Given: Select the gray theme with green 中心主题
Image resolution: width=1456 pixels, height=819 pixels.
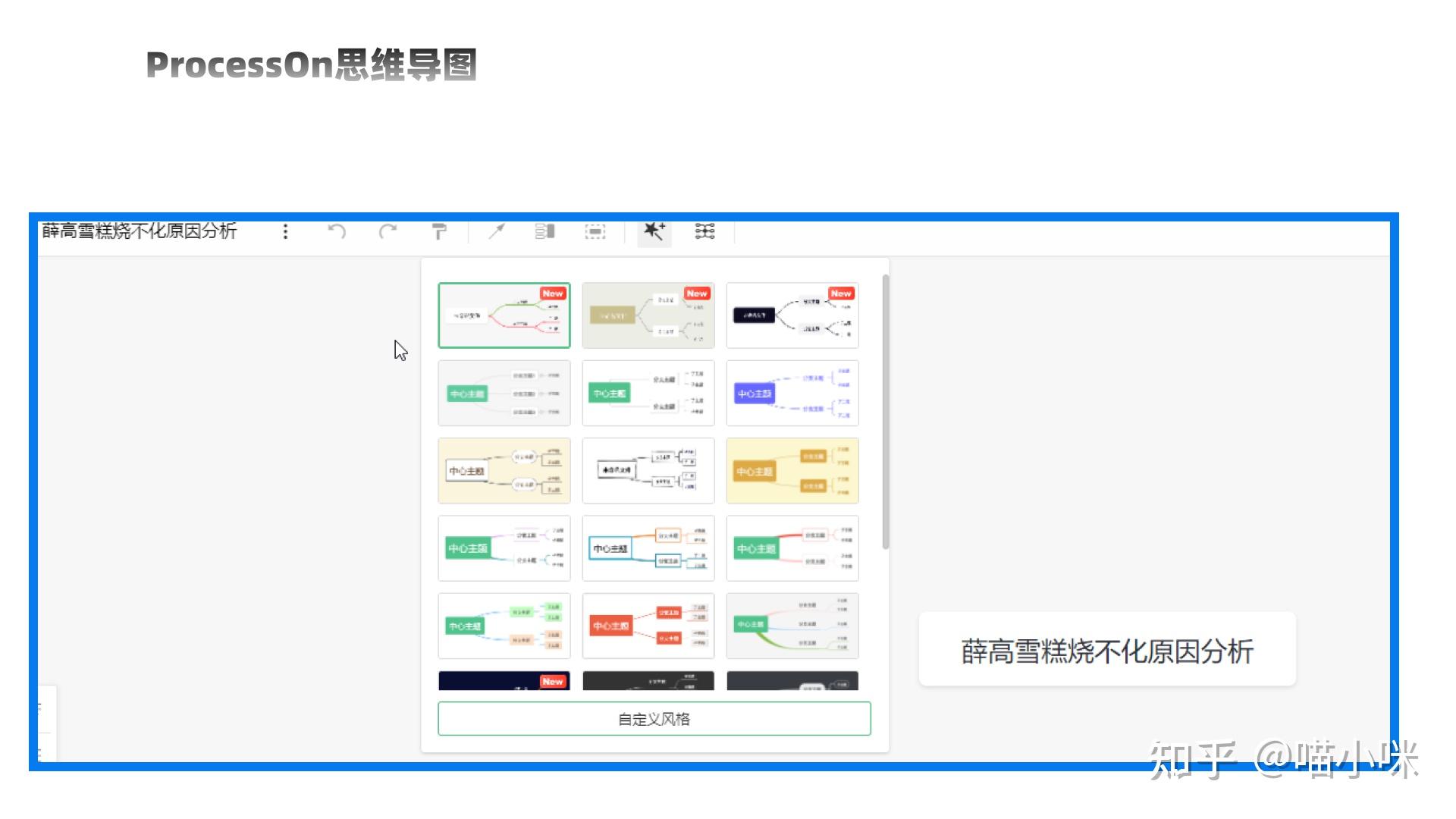Looking at the screenshot, I should 504,394.
